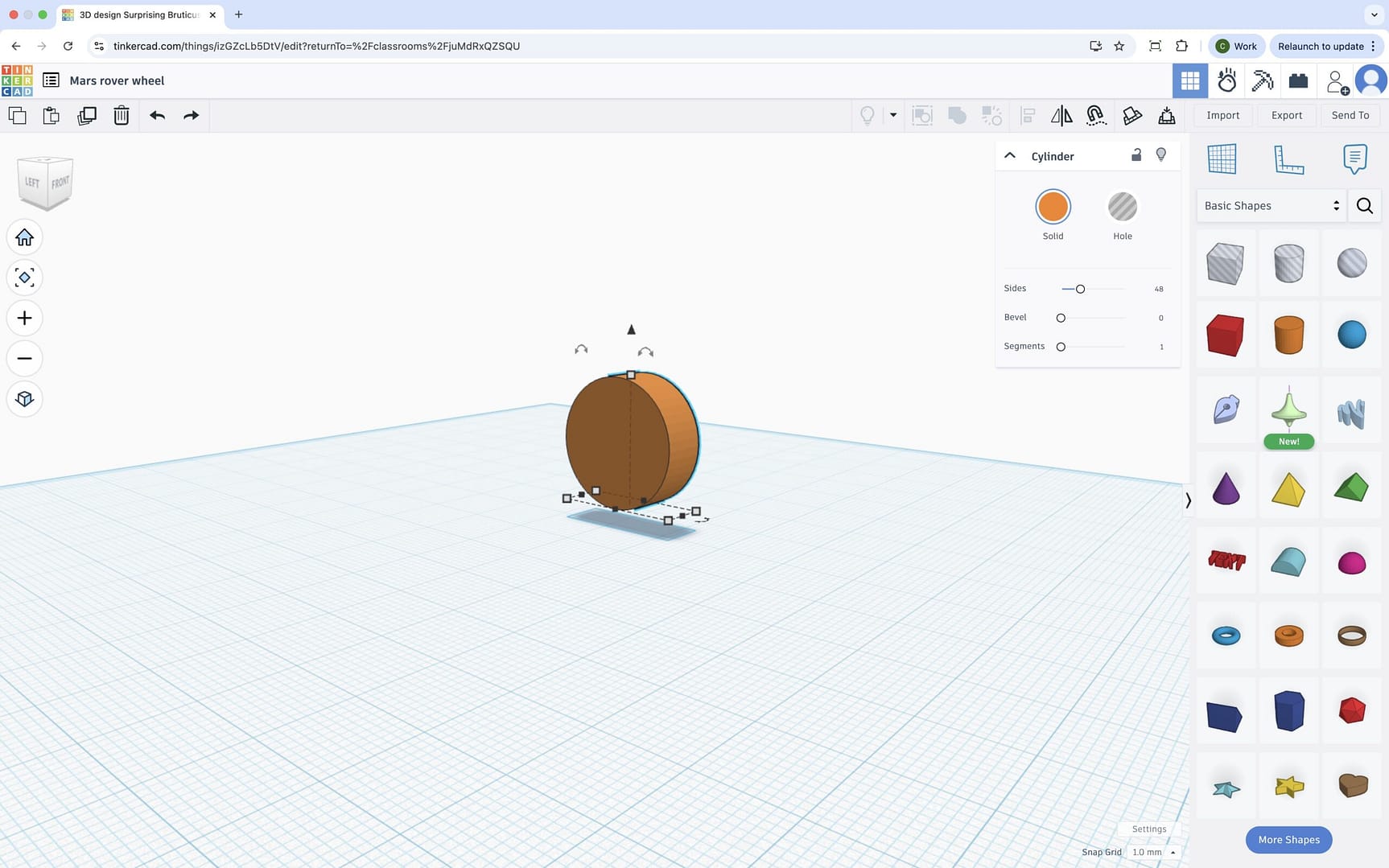Click the Export button
Screen dimensions: 1389x868
1286,115
